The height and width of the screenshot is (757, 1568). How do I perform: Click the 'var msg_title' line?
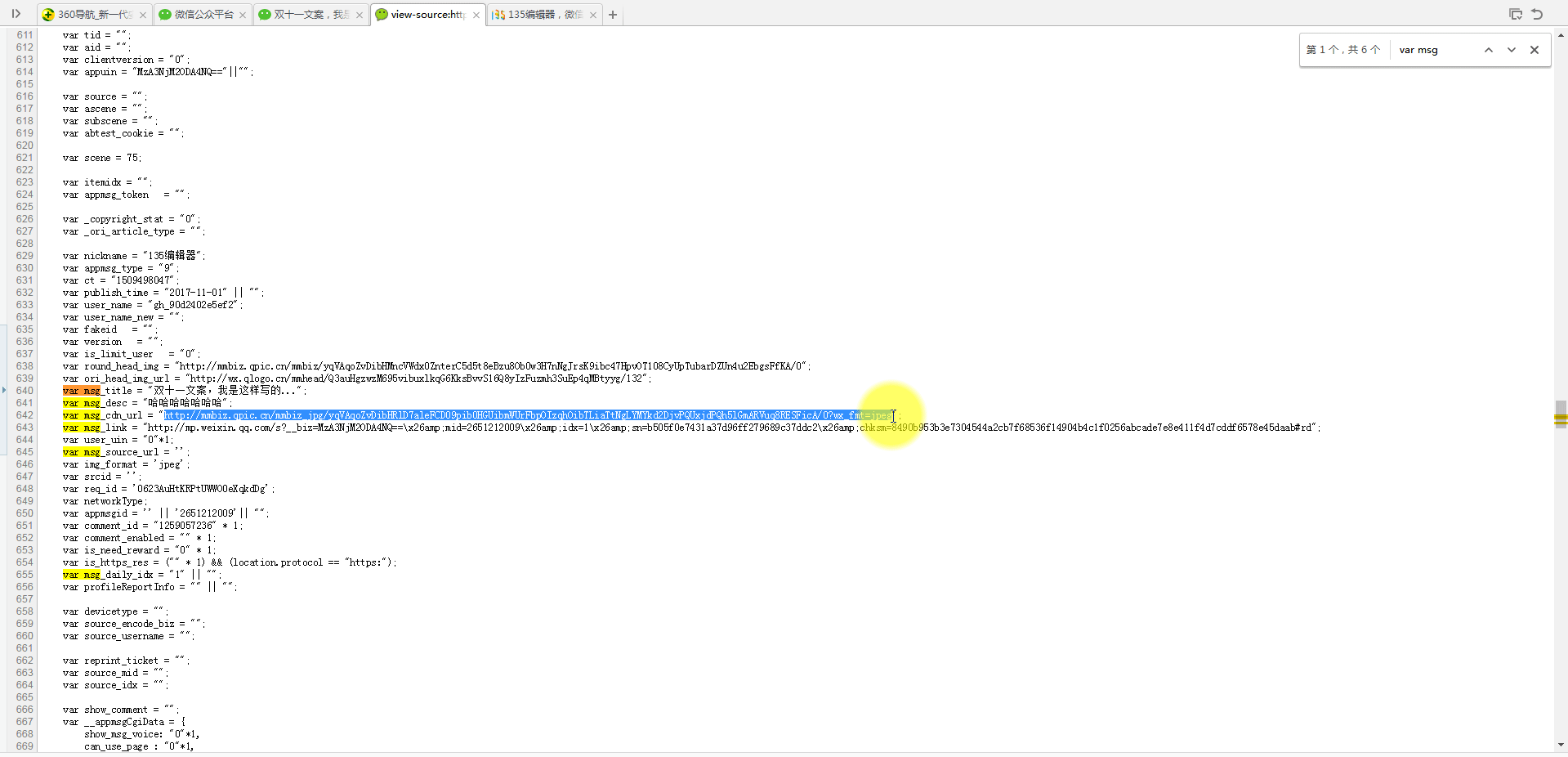coord(185,391)
